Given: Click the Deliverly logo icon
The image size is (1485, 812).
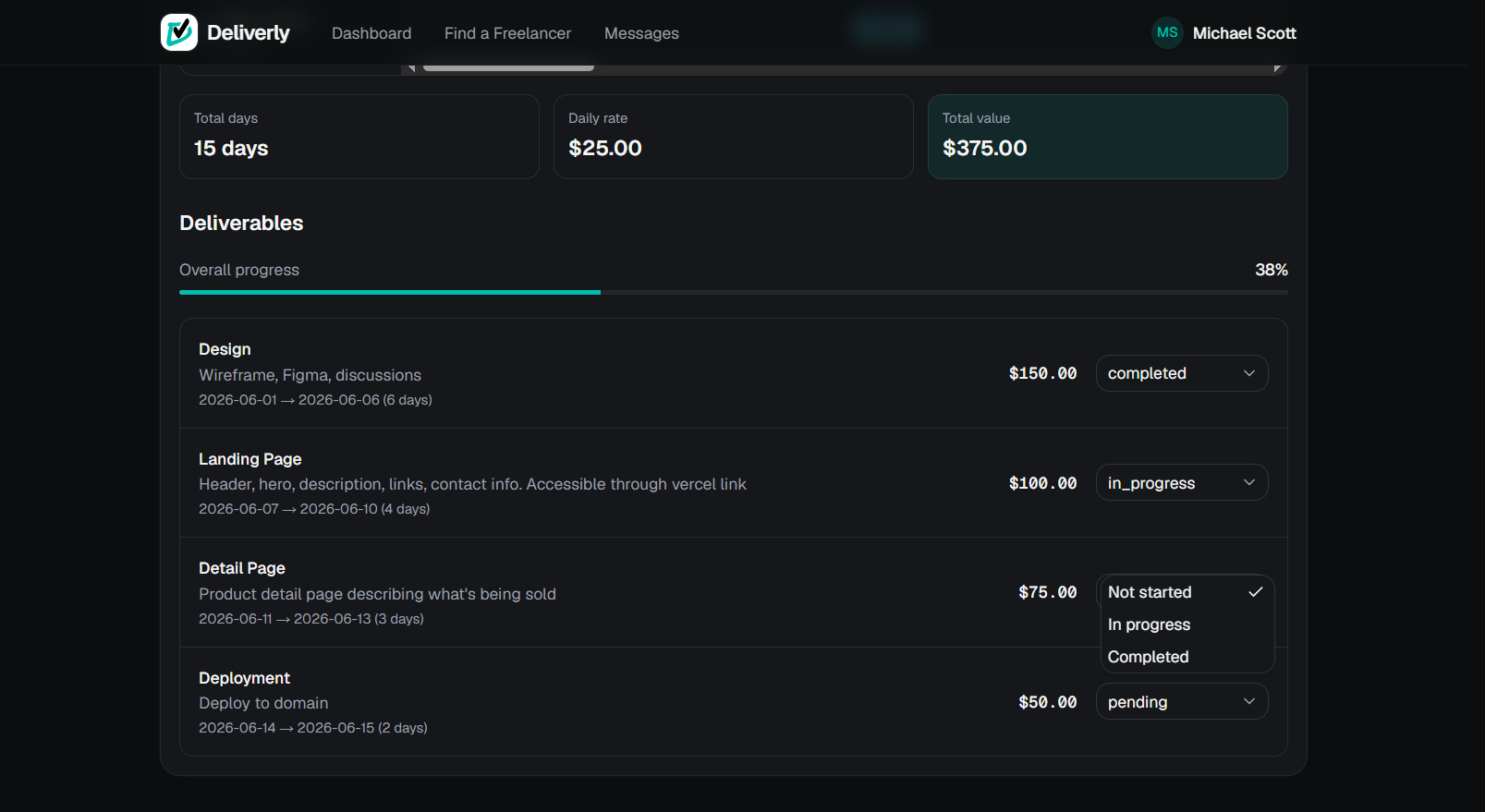Looking at the screenshot, I should tap(179, 32).
